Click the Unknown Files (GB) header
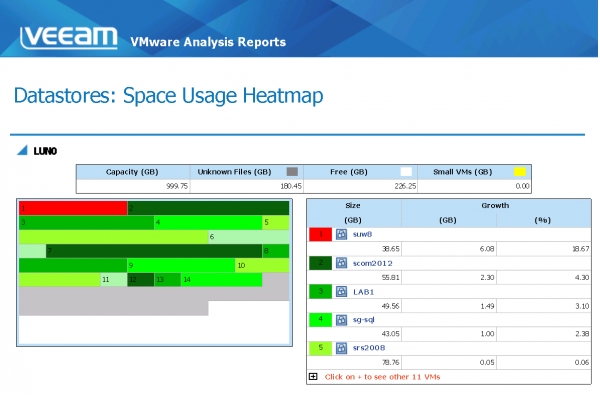The image size is (600, 396). click(x=247, y=172)
